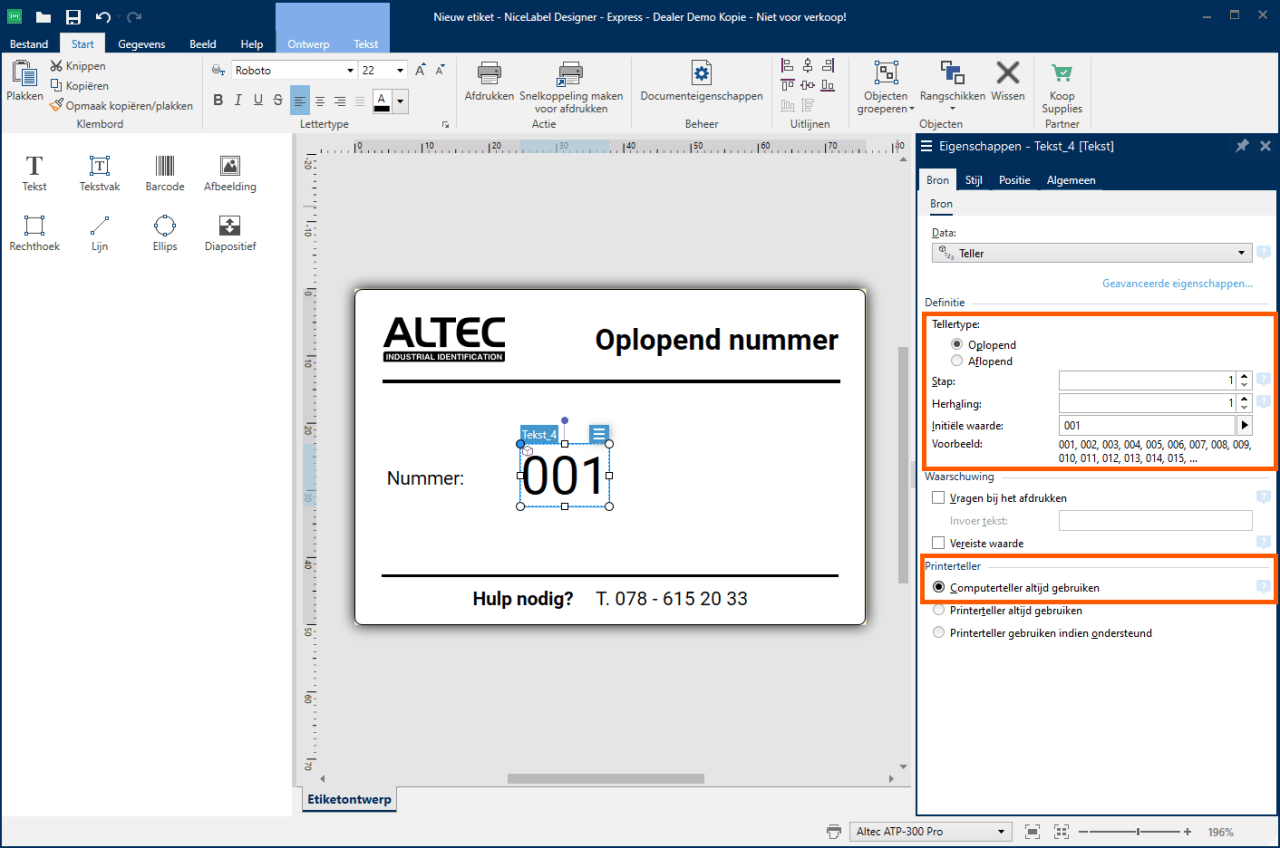Image resolution: width=1280 pixels, height=848 pixels.
Task: Click Snelkoppeling maken voor afdrukken
Action: tap(571, 87)
